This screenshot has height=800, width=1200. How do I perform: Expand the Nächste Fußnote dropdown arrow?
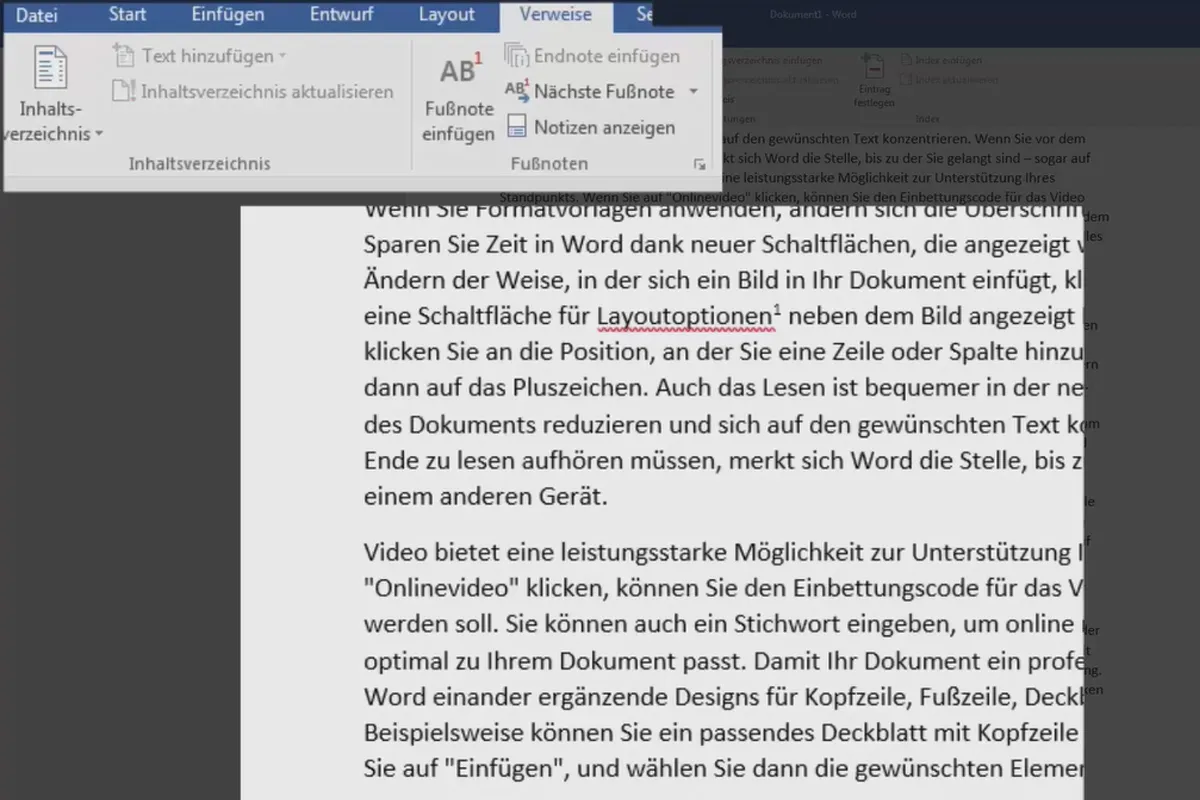[693, 92]
